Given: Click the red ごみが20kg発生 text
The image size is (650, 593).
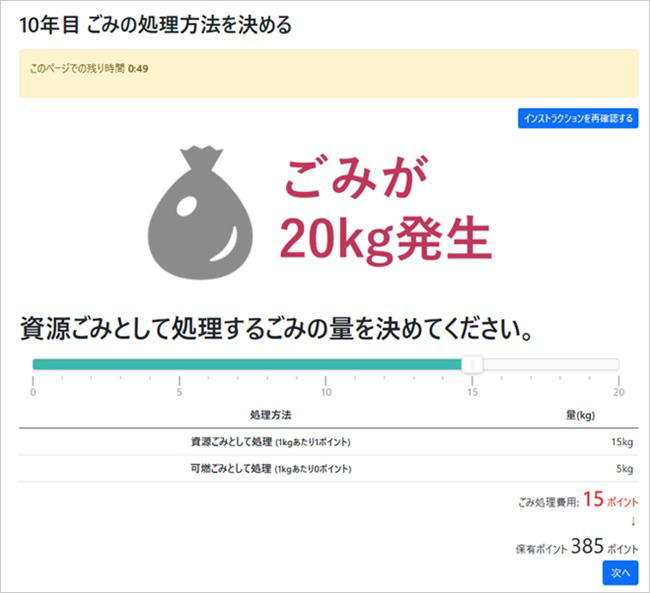Looking at the screenshot, I should tap(385, 210).
